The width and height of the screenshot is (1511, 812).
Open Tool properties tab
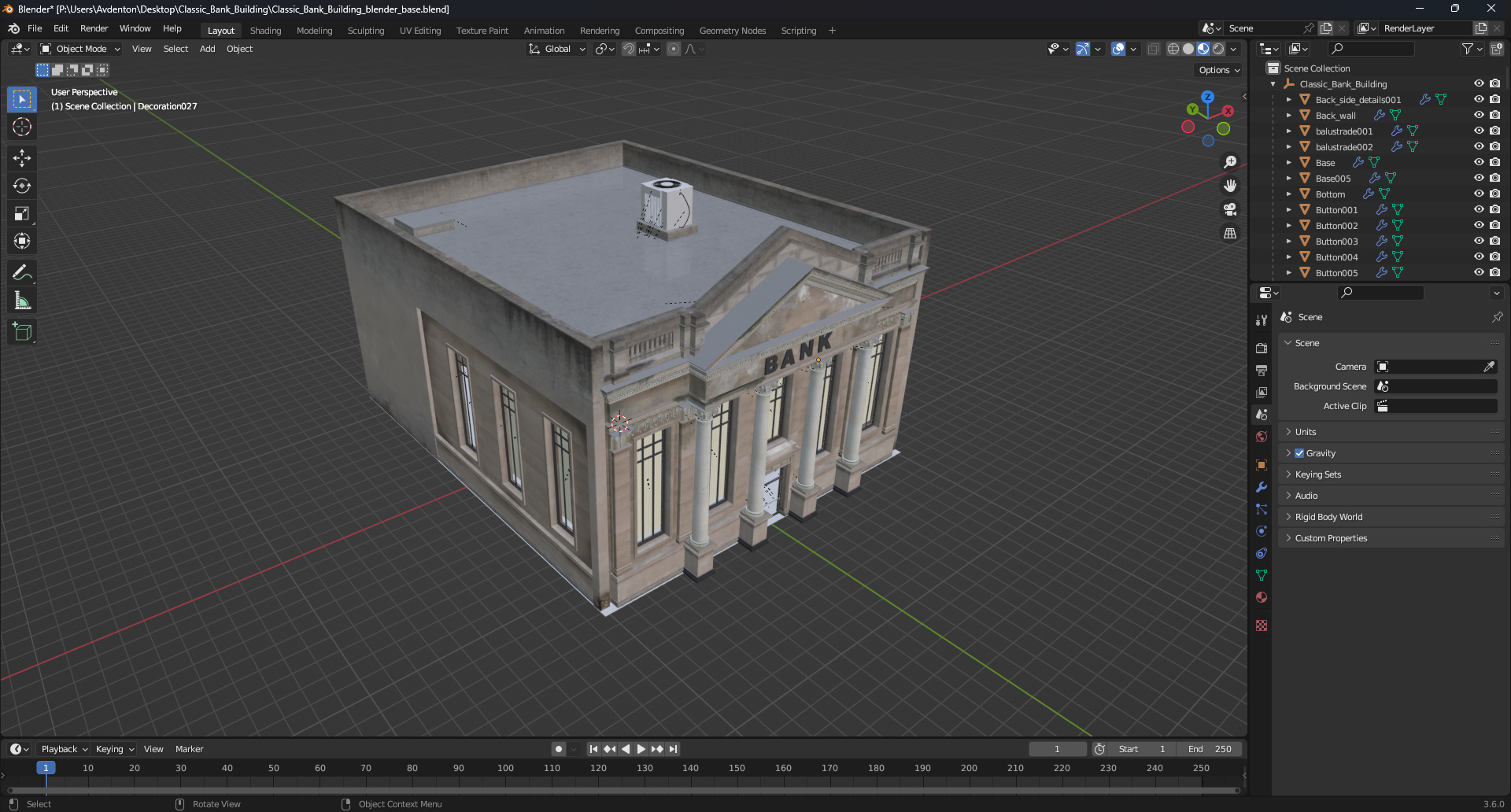pos(1262,320)
